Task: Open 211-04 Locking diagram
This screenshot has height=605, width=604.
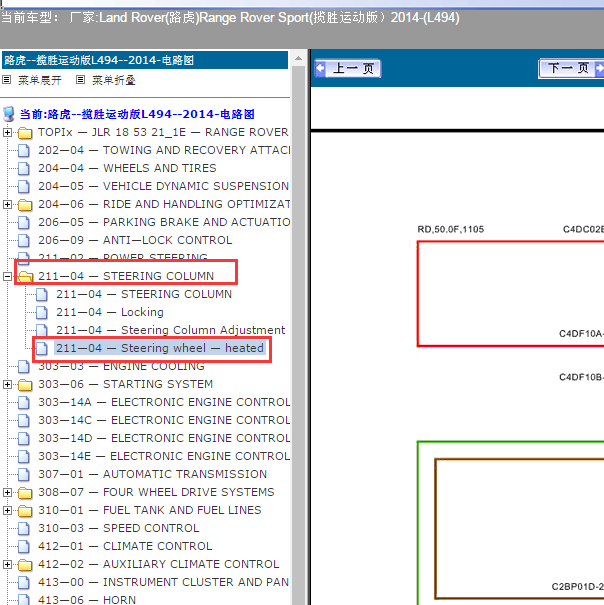Action: pos(110,312)
